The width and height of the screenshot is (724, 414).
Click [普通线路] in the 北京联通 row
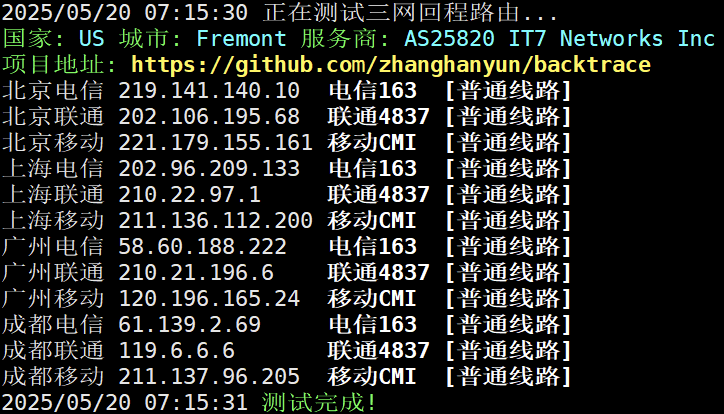pyautogui.click(x=508, y=117)
